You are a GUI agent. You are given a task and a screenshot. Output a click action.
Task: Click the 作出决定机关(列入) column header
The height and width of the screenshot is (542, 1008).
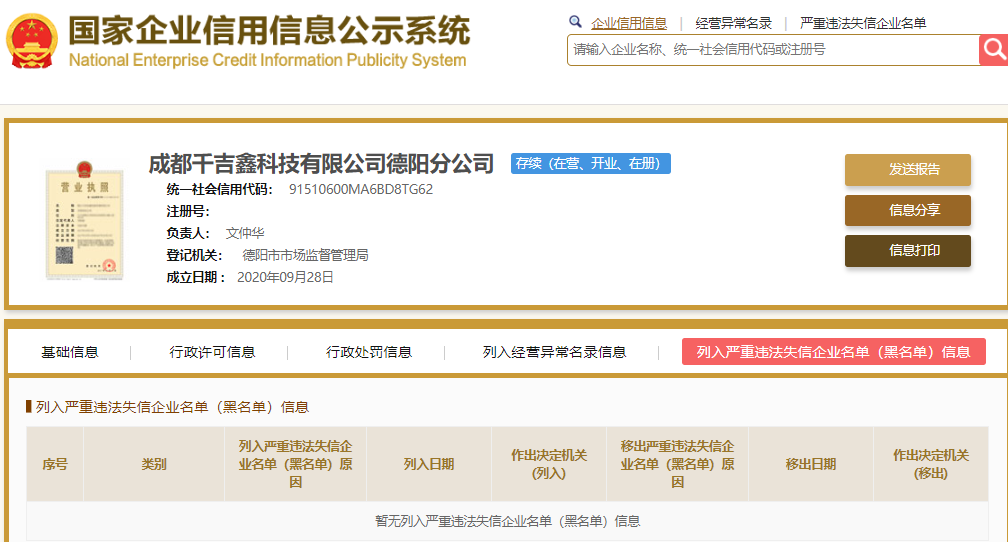click(549, 464)
